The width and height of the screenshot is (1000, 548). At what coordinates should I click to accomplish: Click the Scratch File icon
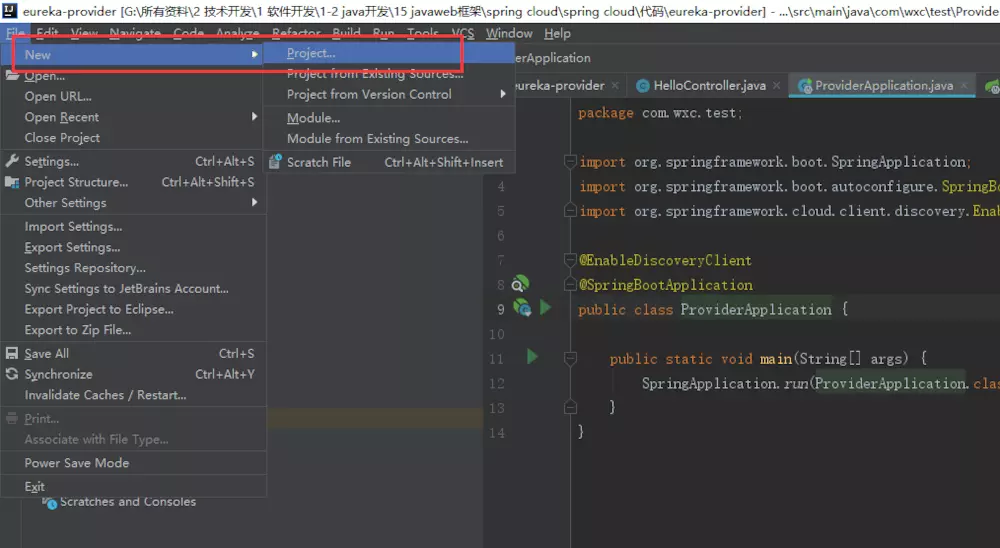click(x=275, y=162)
